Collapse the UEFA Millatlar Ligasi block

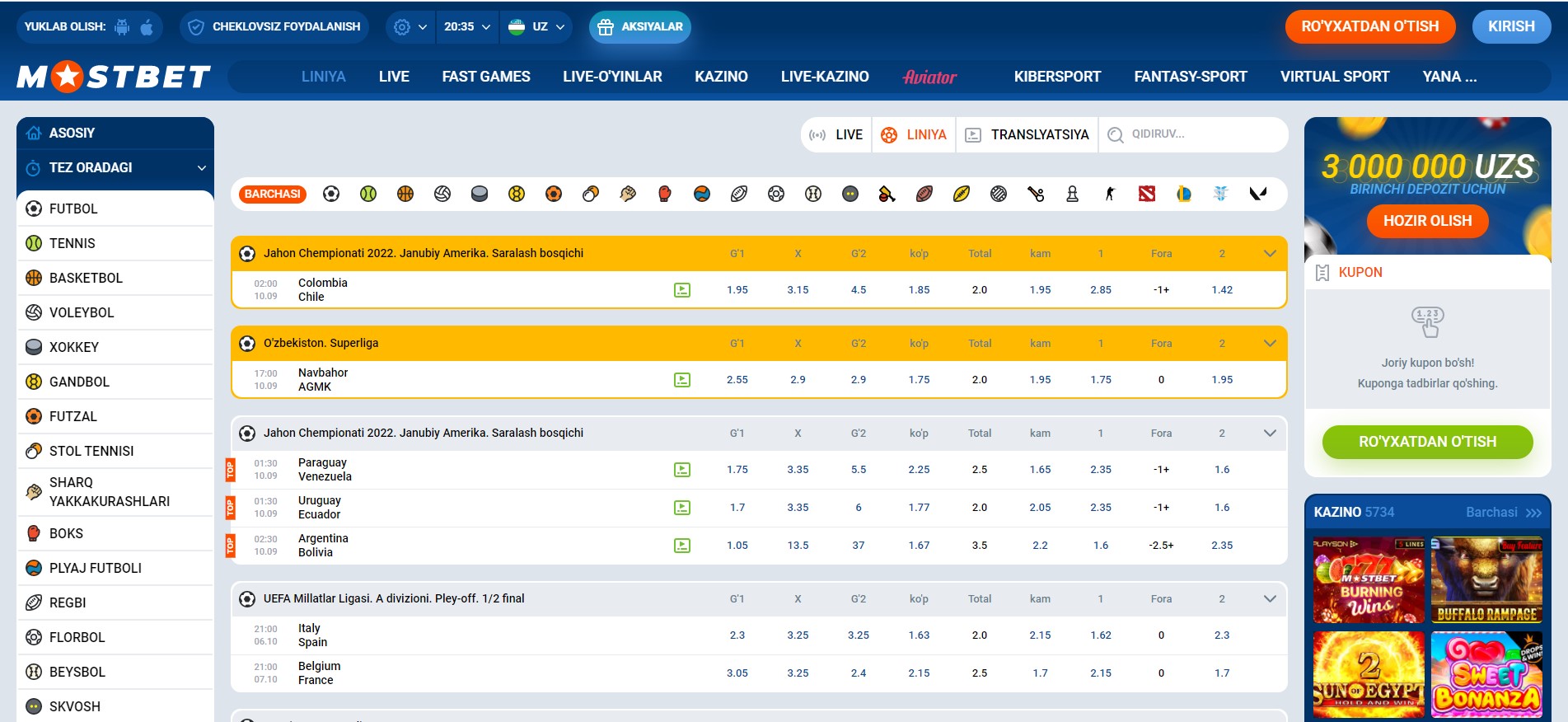tap(1270, 599)
